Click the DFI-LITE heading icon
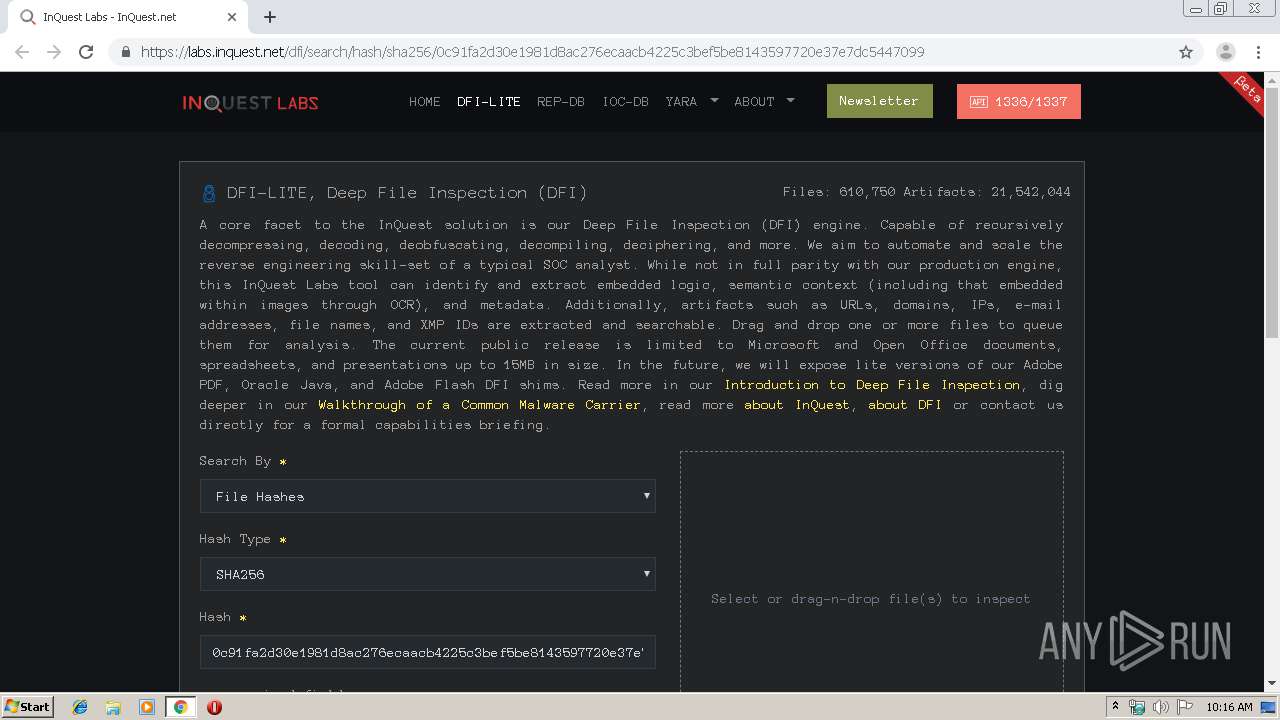 [x=209, y=193]
